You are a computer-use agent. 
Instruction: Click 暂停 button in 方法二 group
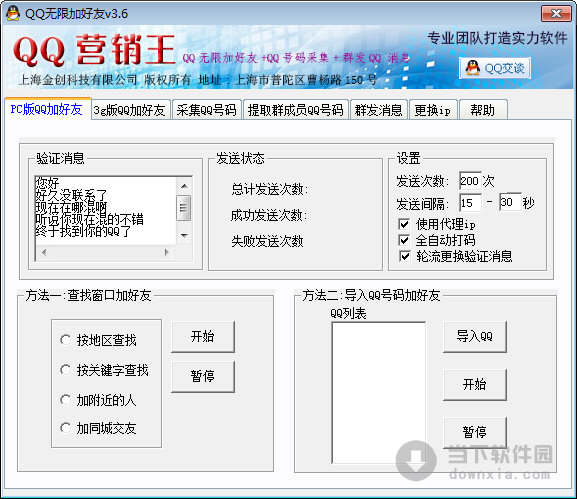point(475,432)
